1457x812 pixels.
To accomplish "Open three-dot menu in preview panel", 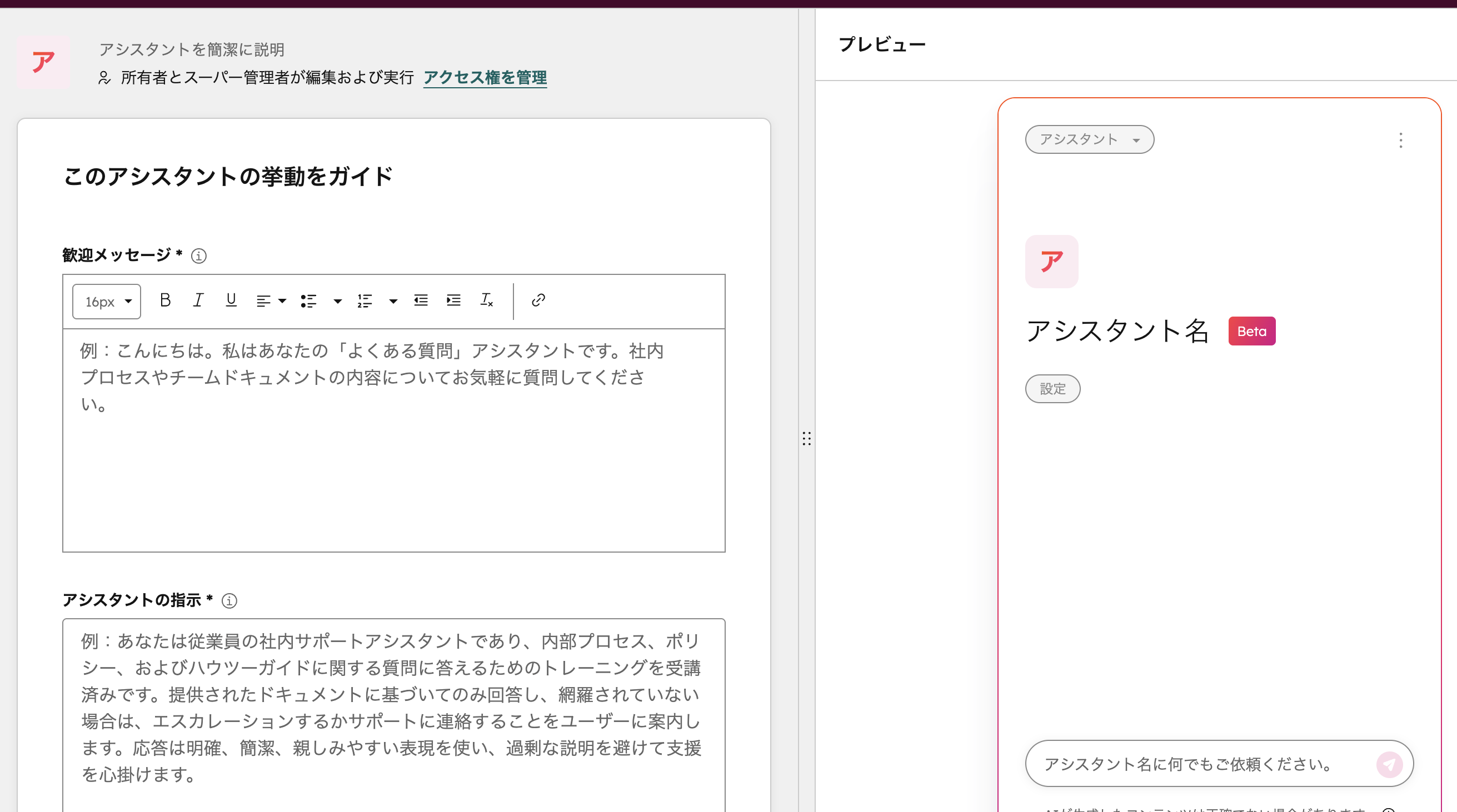I will [x=1400, y=140].
